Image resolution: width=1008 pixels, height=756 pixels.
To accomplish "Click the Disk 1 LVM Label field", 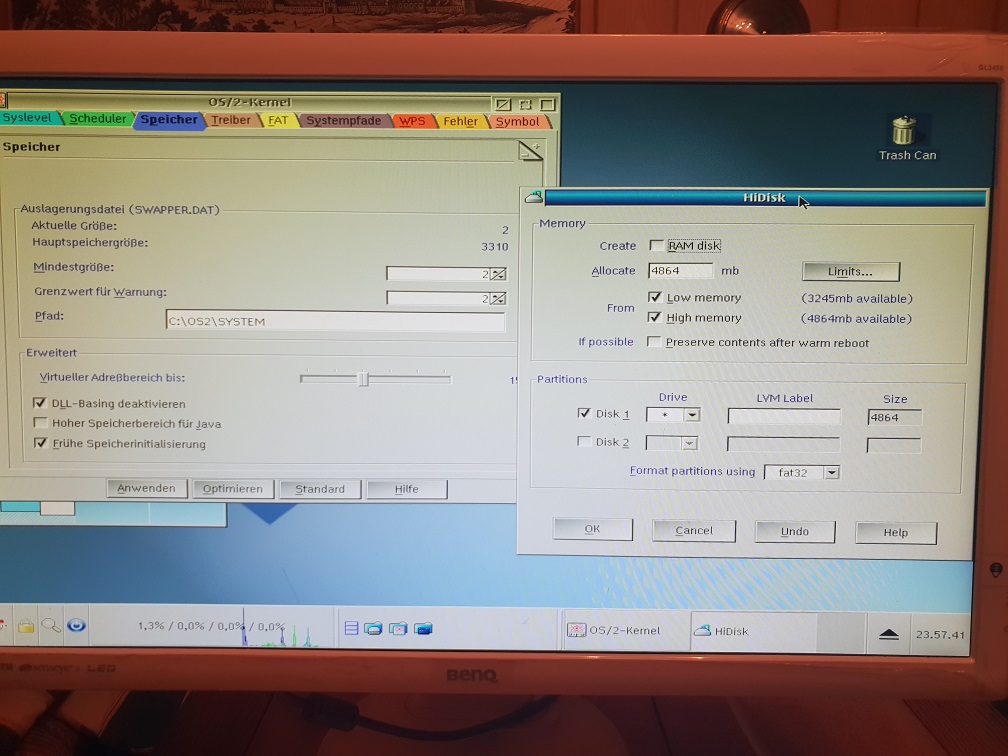I will 784,417.
